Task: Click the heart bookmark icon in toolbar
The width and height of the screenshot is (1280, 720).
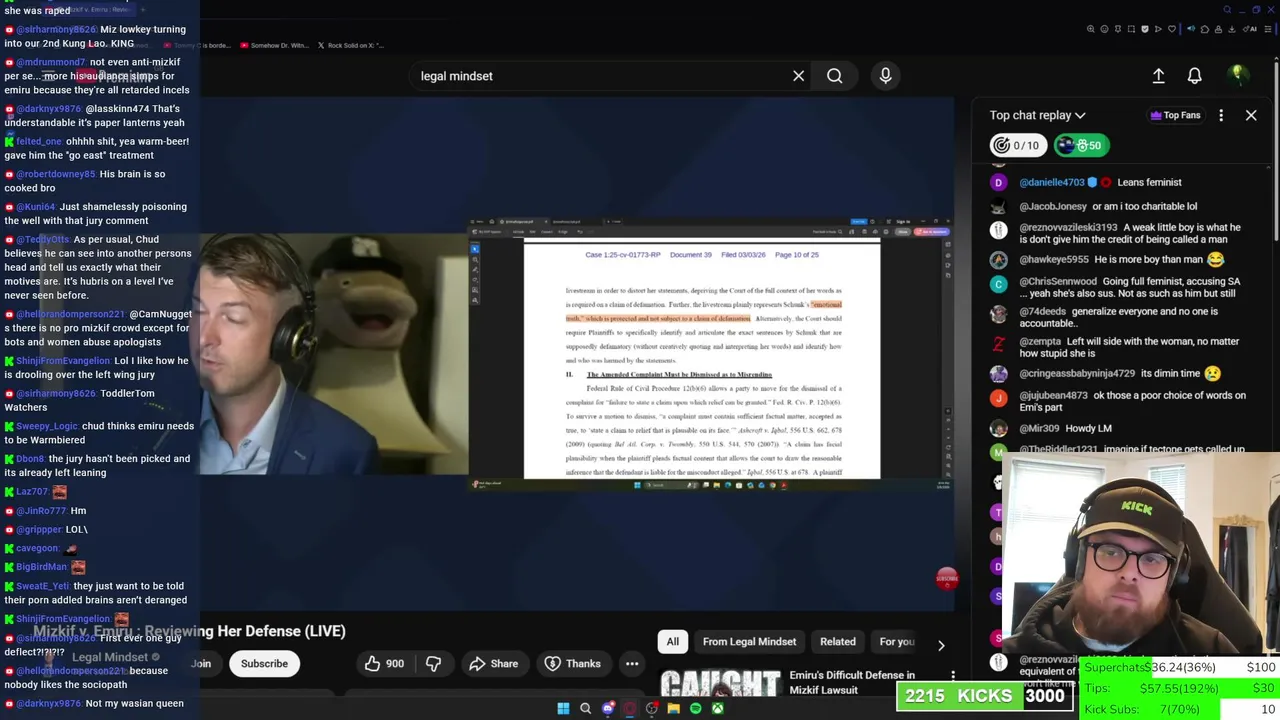Action: click(1172, 29)
